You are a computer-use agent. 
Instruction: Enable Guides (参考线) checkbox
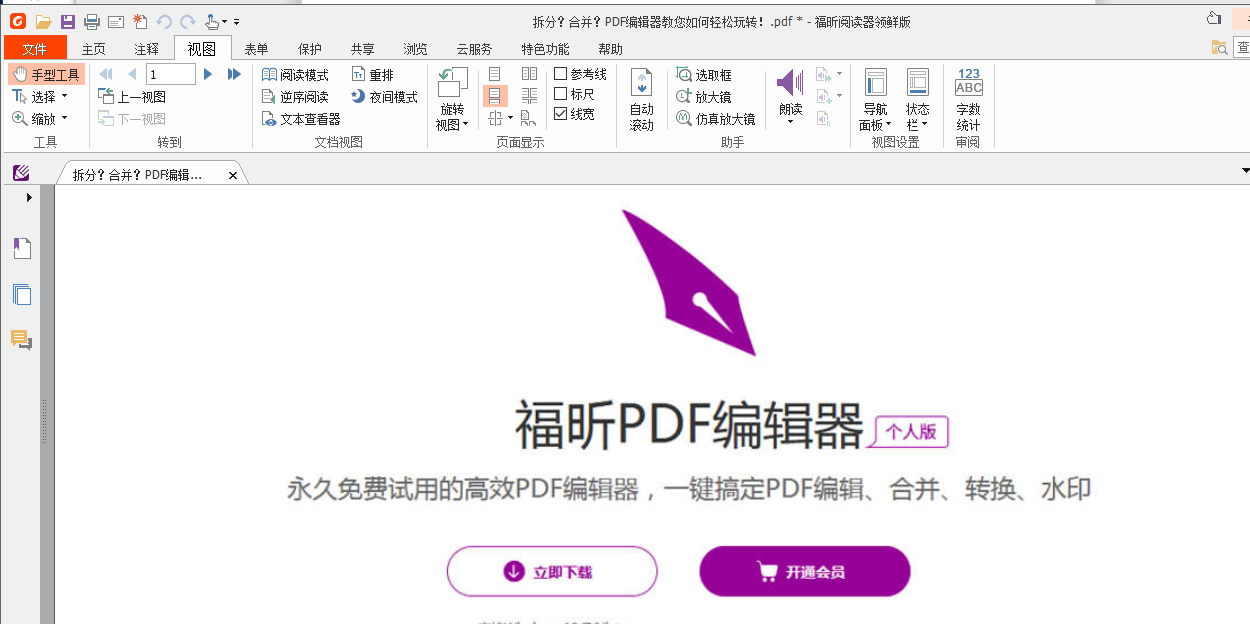tap(561, 74)
